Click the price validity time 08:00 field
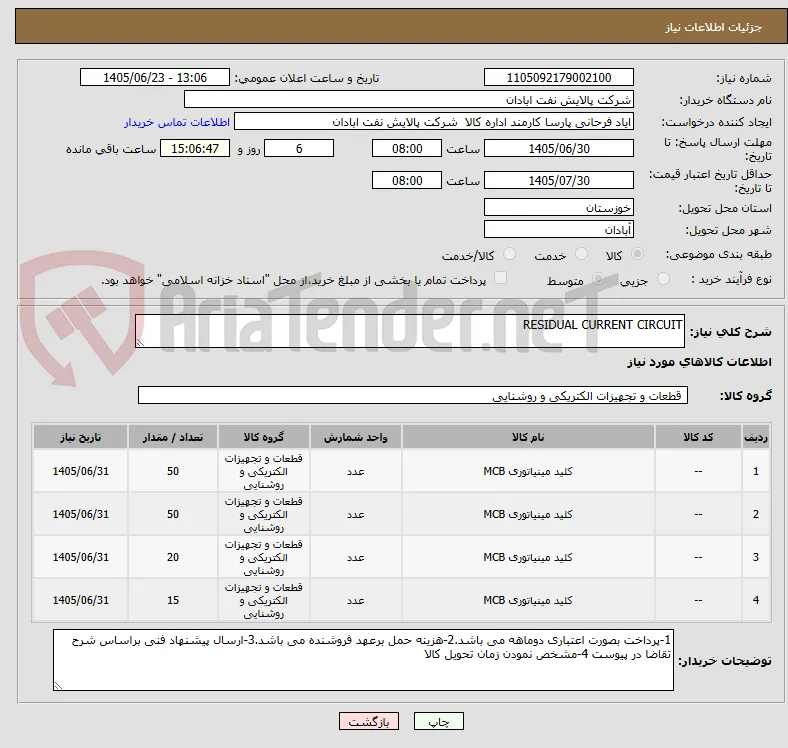 click(x=407, y=180)
